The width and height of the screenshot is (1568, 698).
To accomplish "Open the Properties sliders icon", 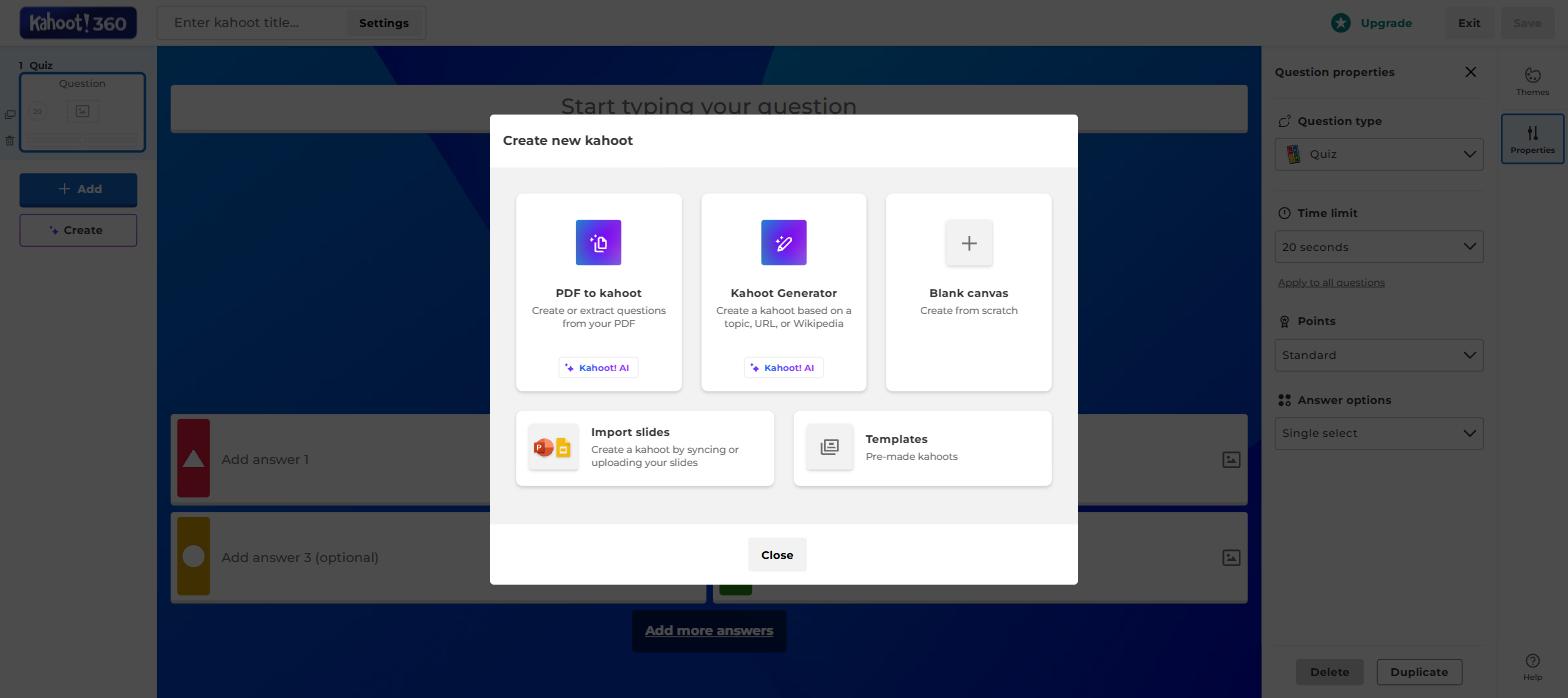I will [1532, 133].
